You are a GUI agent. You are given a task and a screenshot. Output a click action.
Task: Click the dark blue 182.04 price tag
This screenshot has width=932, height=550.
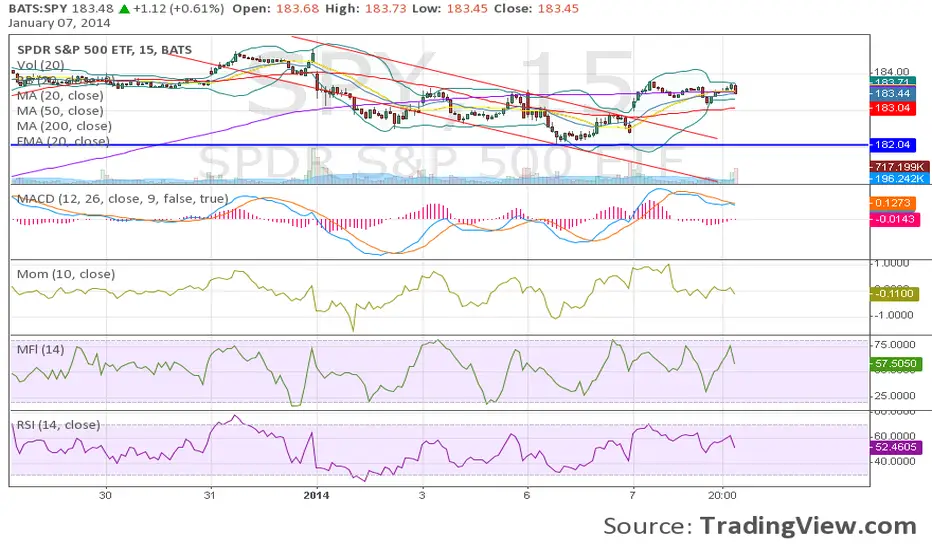[893, 144]
